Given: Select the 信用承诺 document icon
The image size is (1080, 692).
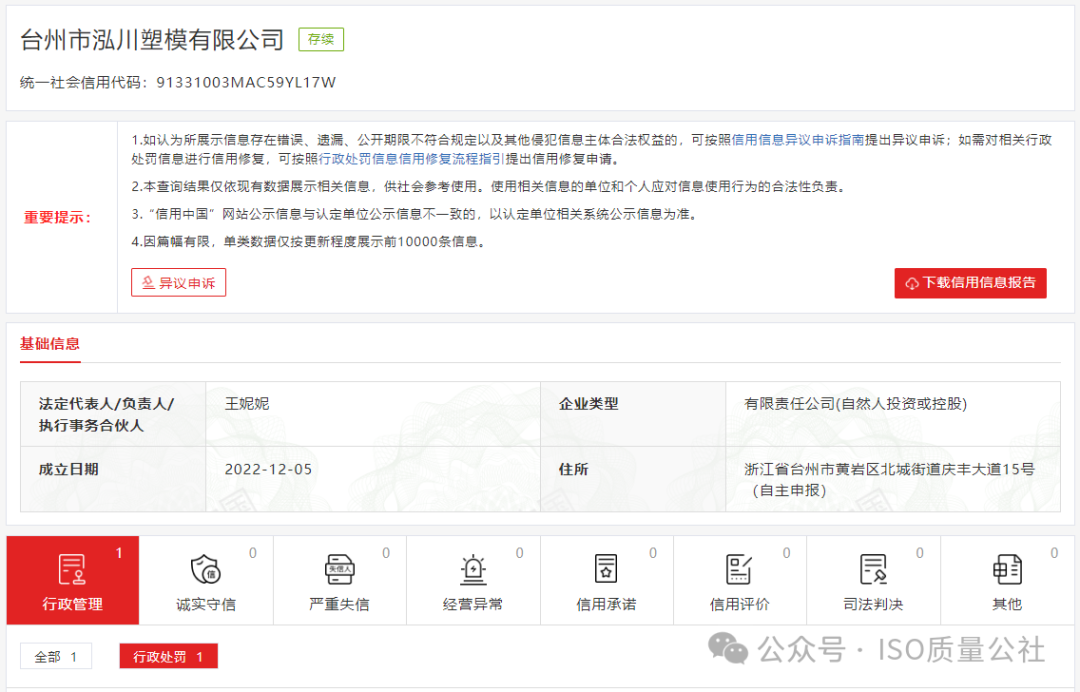Looking at the screenshot, I should (x=606, y=570).
